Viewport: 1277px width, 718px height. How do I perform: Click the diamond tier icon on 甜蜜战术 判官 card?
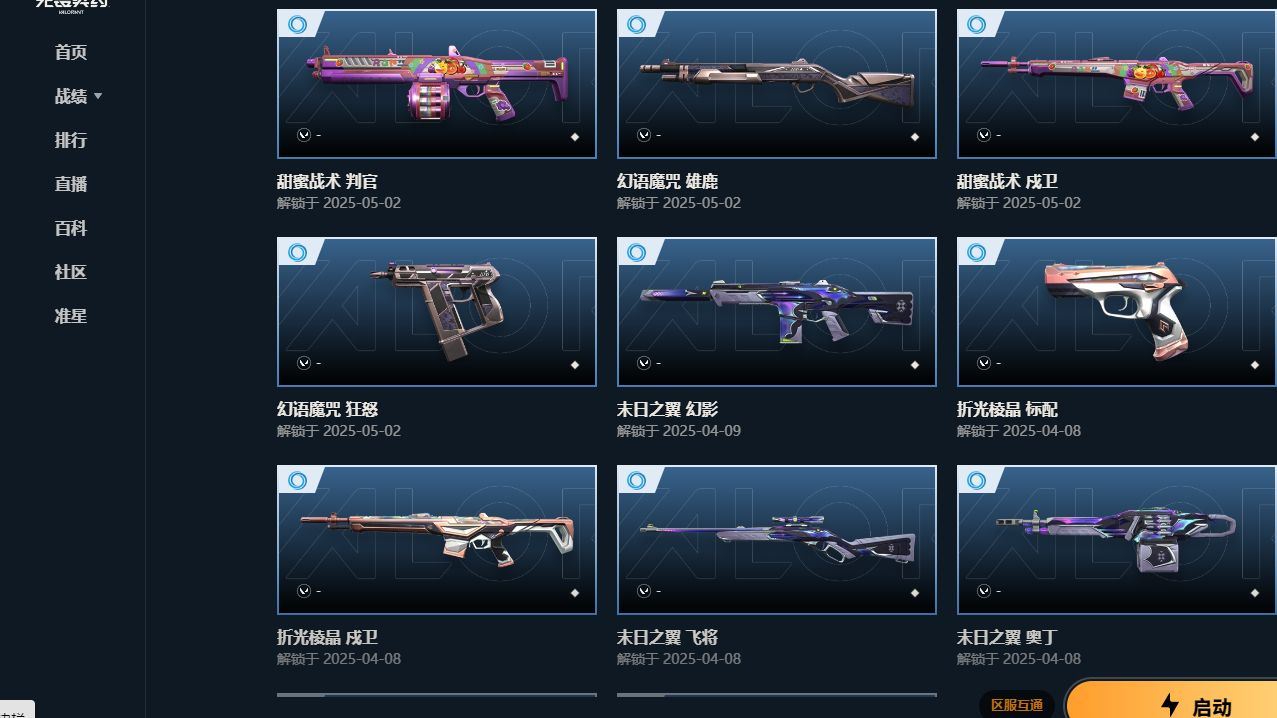coord(574,137)
